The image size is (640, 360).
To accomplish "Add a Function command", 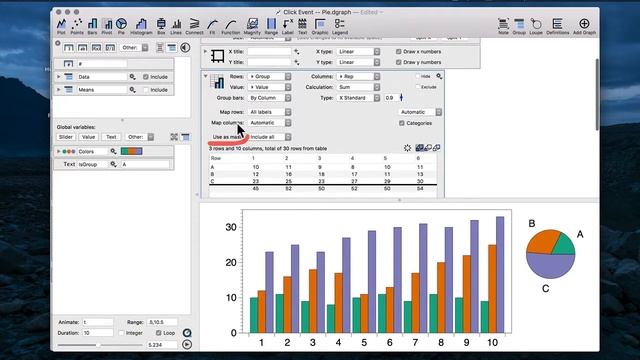I will 231,26.
